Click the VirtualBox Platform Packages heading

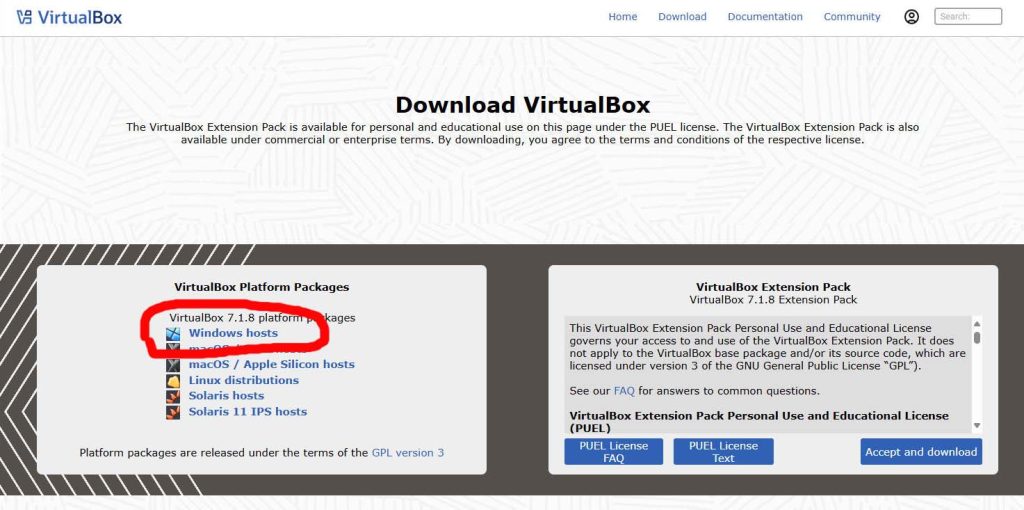(x=261, y=287)
